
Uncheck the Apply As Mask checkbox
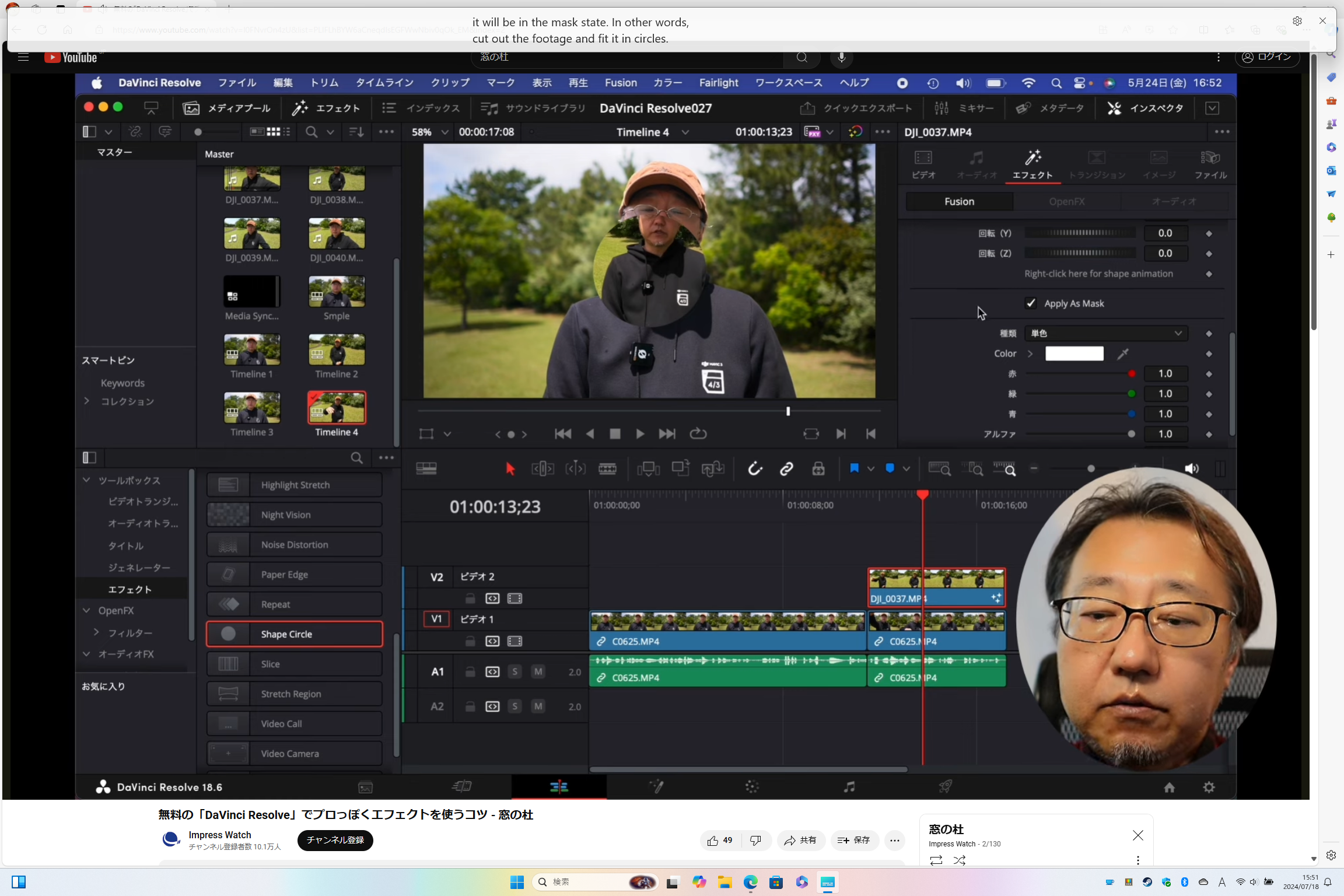[1031, 303]
